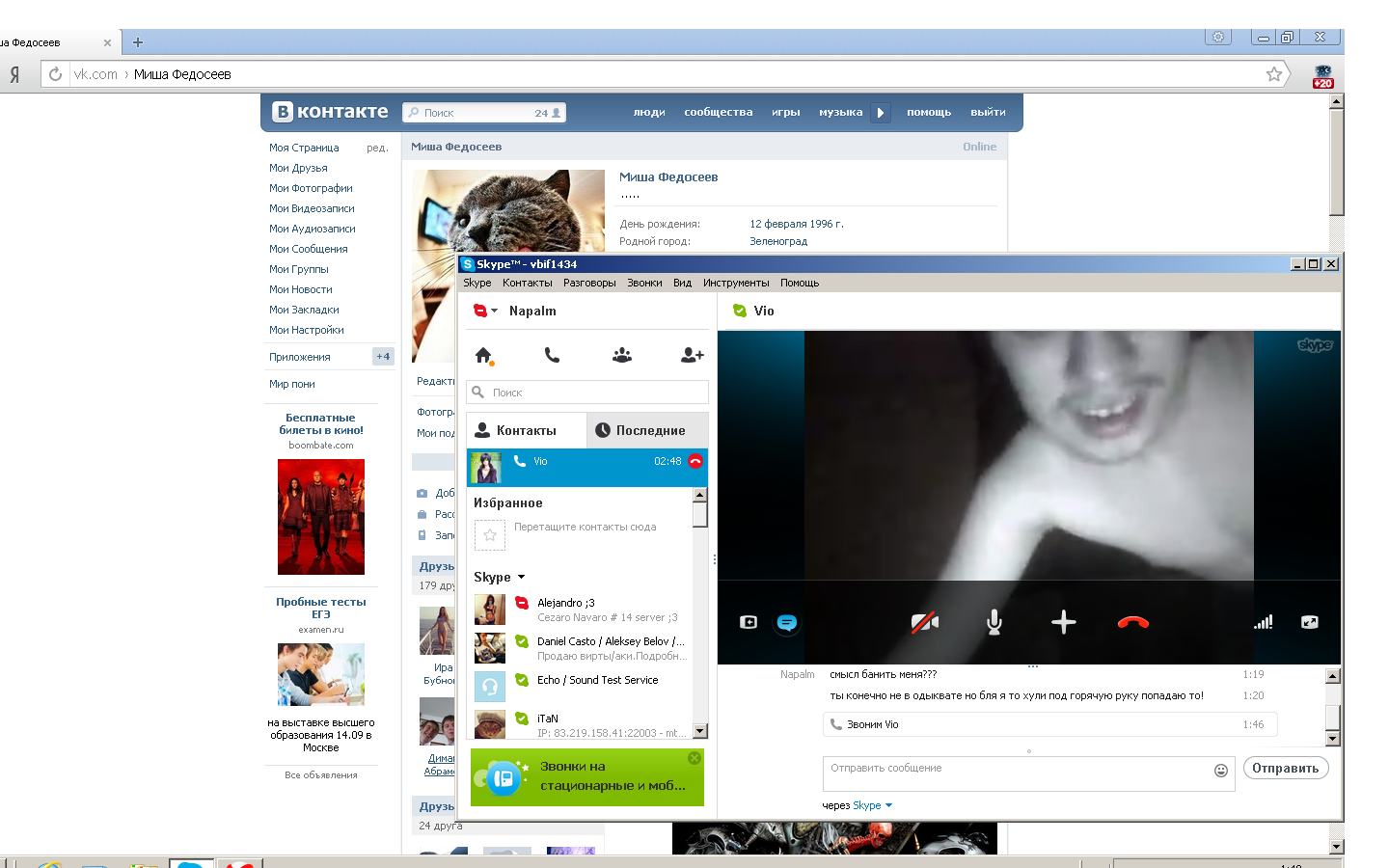Close the Федосеев browser tab
Screen dimensions: 1389x868
(107, 42)
